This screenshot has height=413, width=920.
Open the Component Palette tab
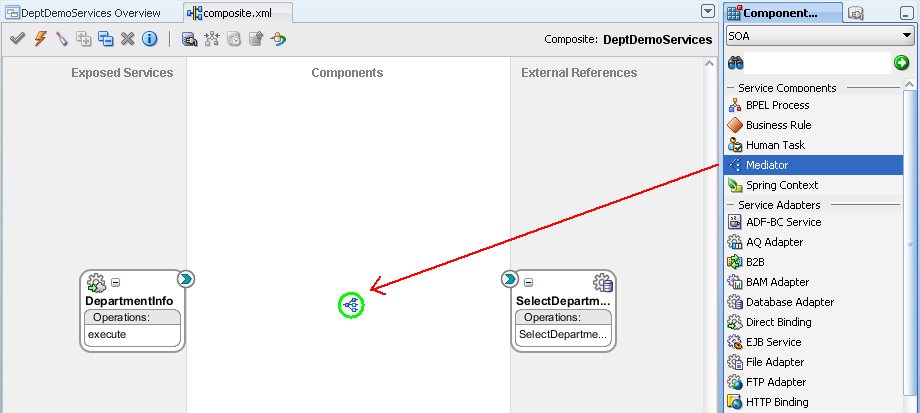pyautogui.click(x=782, y=12)
